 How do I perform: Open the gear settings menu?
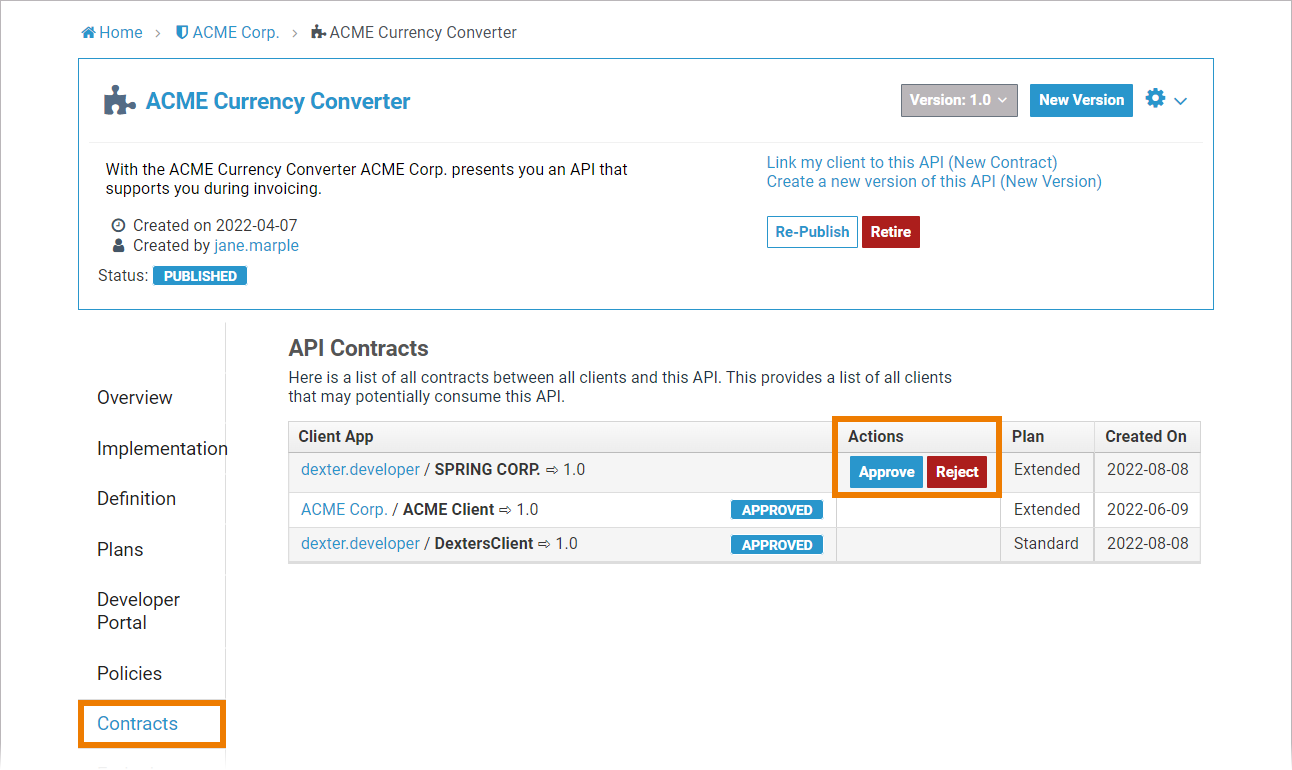pyautogui.click(x=1155, y=98)
